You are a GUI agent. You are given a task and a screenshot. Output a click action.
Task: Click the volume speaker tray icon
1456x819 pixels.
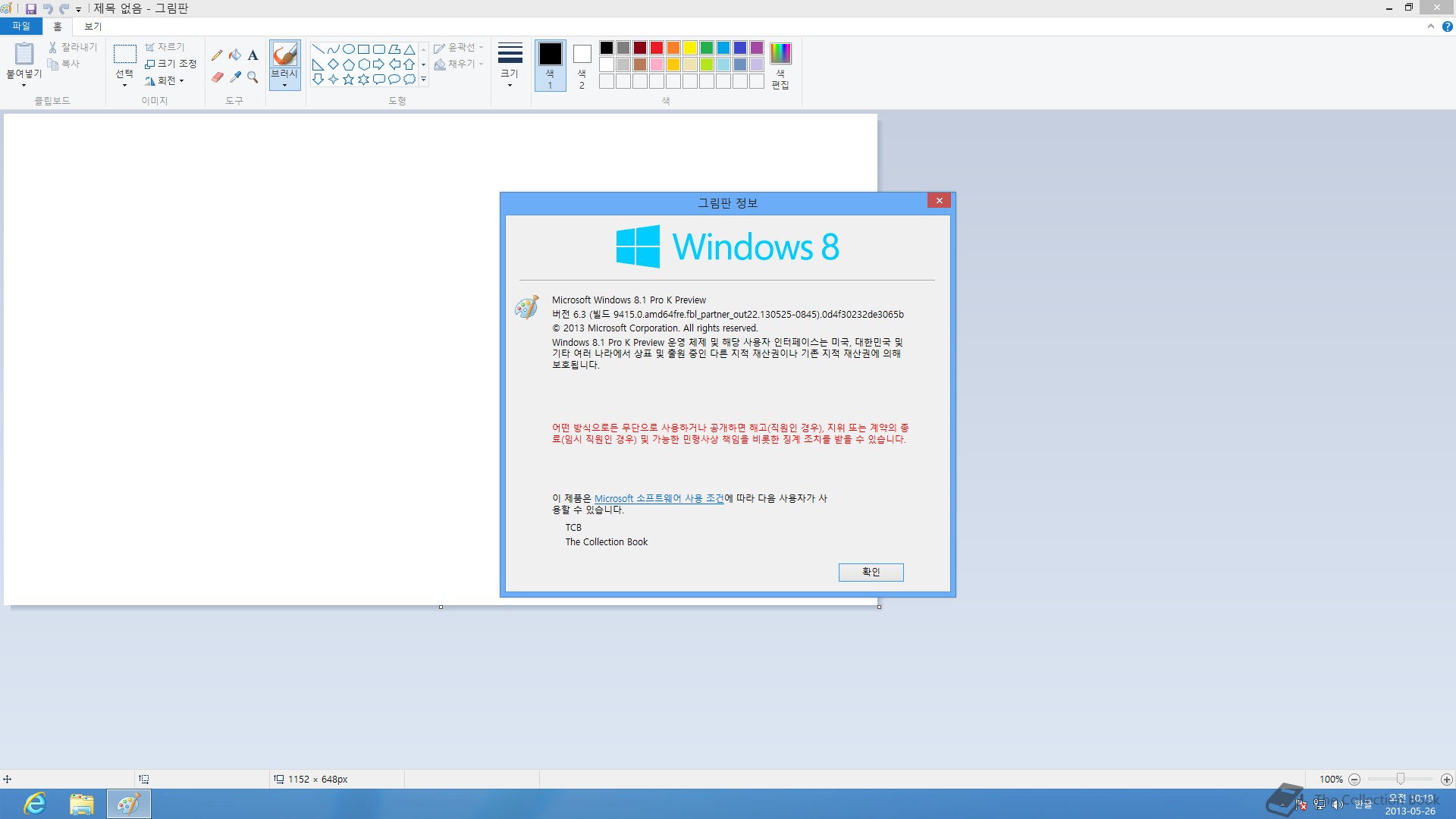coord(1337,805)
